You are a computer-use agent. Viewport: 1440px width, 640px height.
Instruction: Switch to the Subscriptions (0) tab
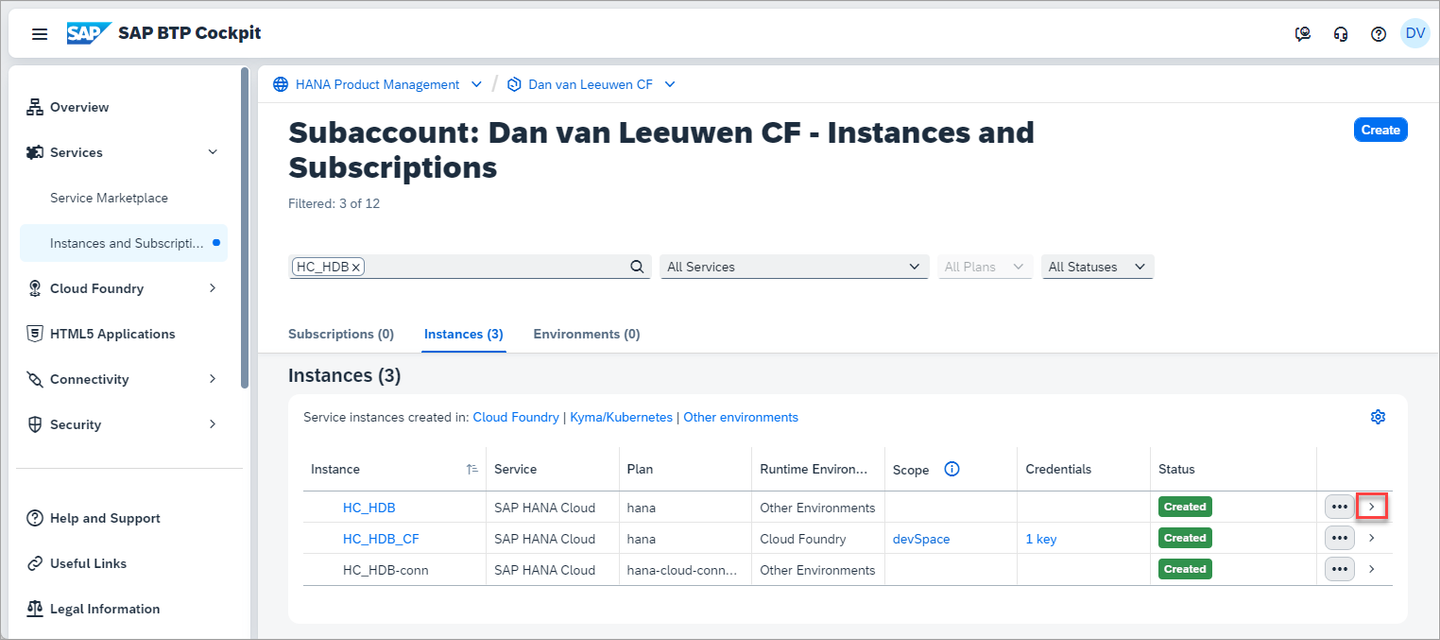tap(341, 334)
